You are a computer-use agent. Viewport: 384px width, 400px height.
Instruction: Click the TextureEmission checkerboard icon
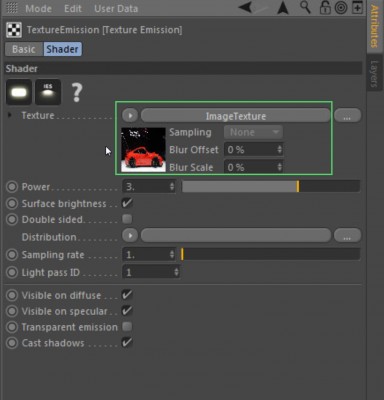14,30
